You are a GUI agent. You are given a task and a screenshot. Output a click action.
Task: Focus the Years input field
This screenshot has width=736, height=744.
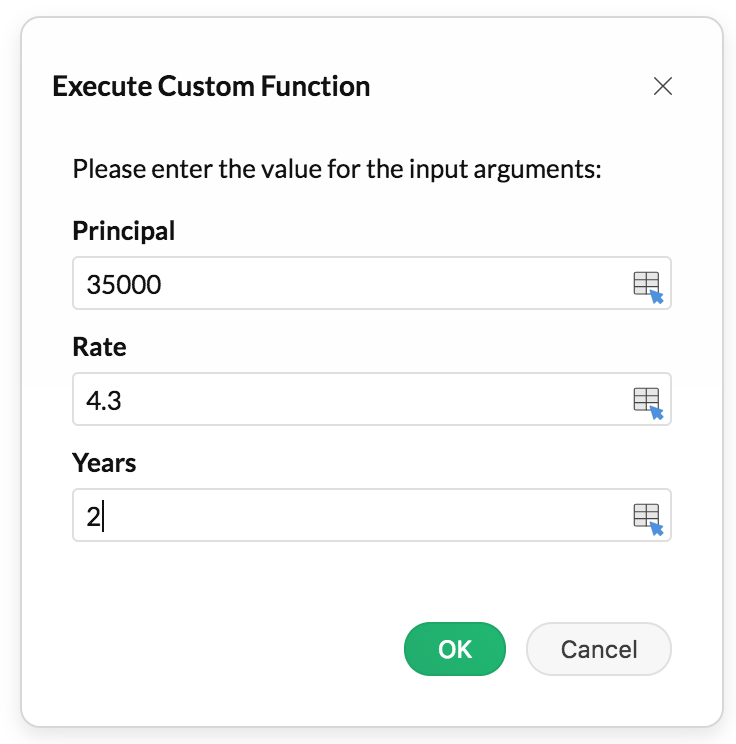click(350, 516)
